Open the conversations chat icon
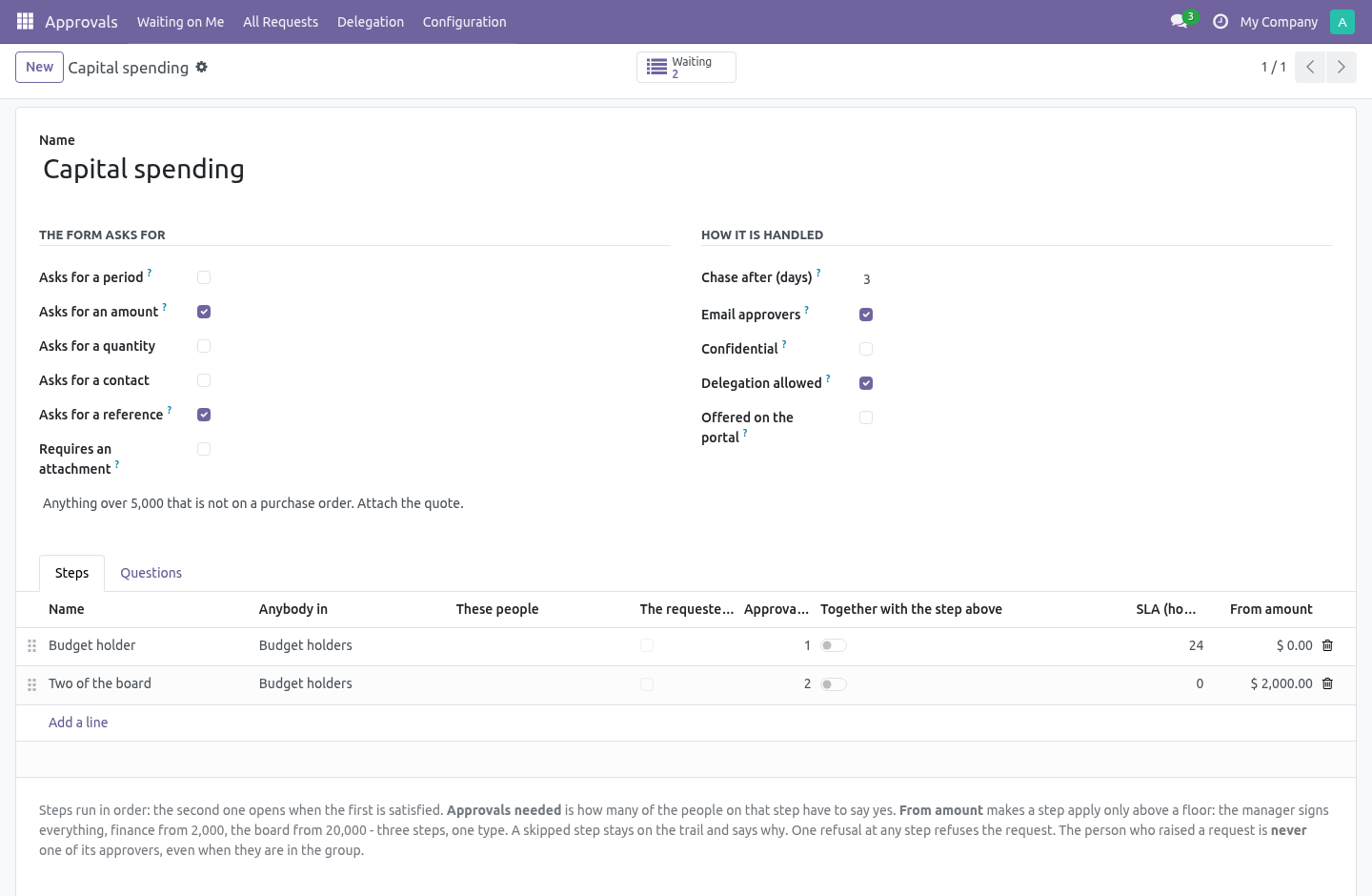The height and width of the screenshot is (896, 1372). pos(1179,21)
